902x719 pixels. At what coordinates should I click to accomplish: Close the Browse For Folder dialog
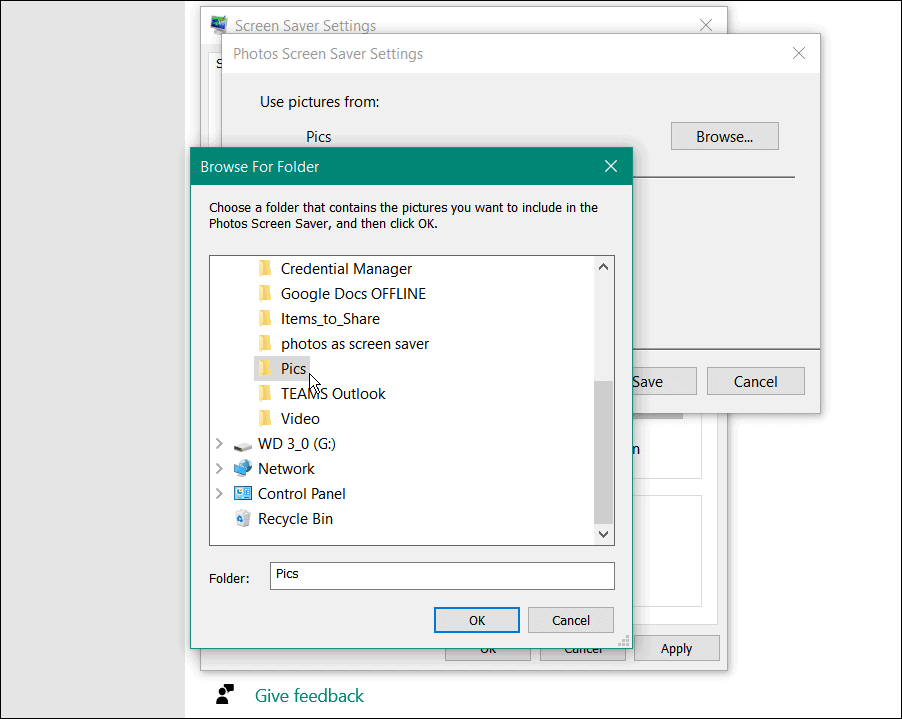611,166
